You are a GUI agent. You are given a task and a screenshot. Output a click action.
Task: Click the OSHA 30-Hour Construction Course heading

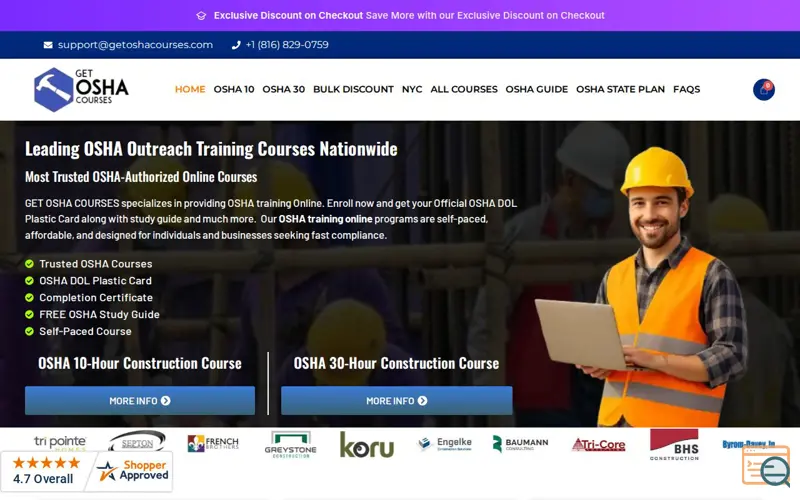coord(396,363)
